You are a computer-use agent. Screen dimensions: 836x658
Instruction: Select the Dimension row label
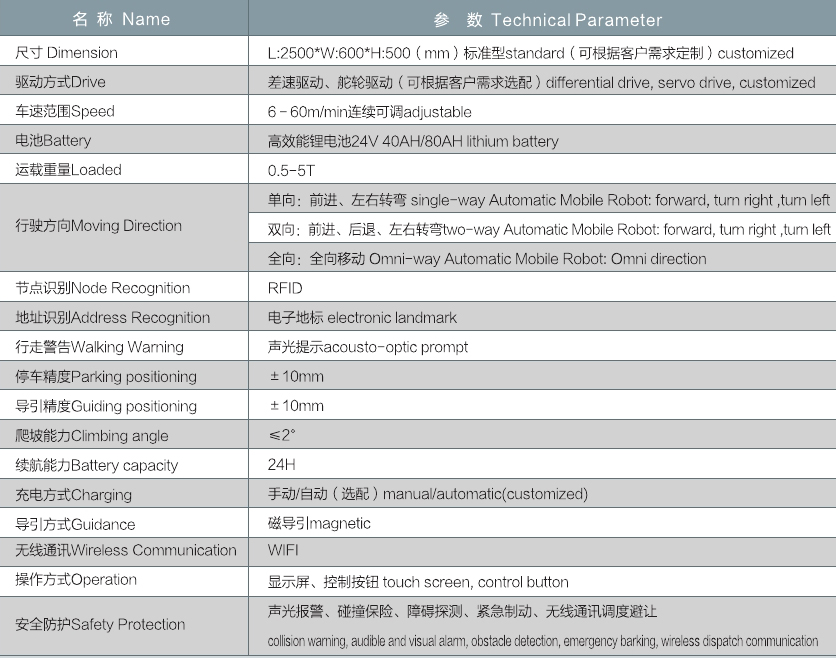(67, 53)
